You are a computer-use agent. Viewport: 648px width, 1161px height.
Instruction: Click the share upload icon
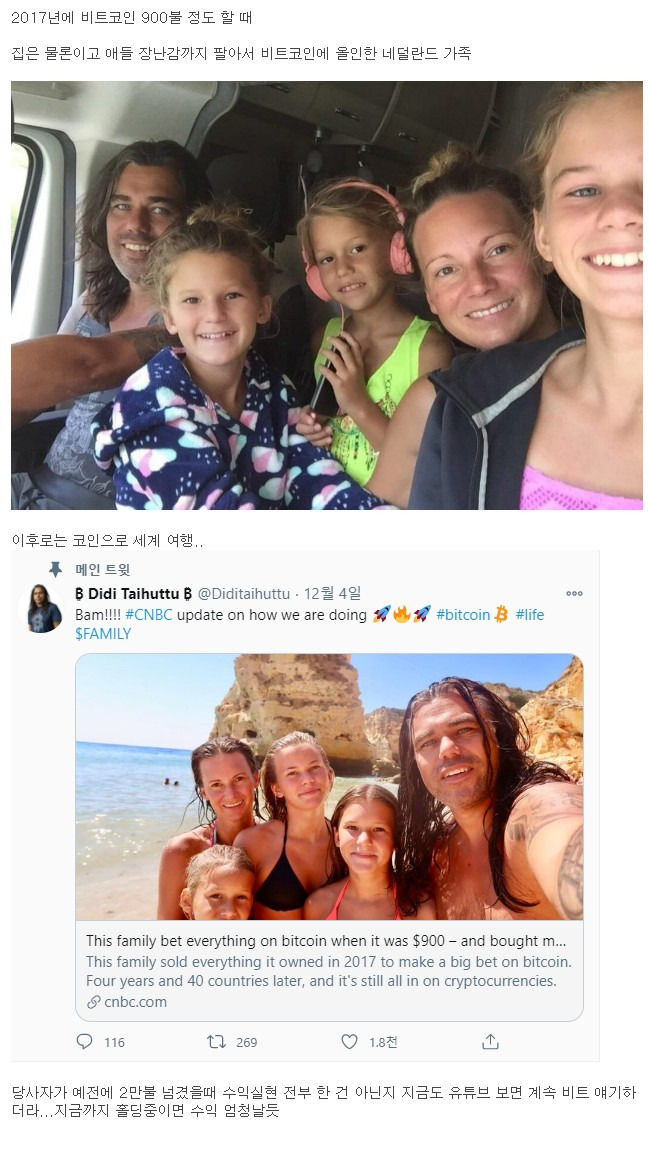pyautogui.click(x=490, y=1042)
